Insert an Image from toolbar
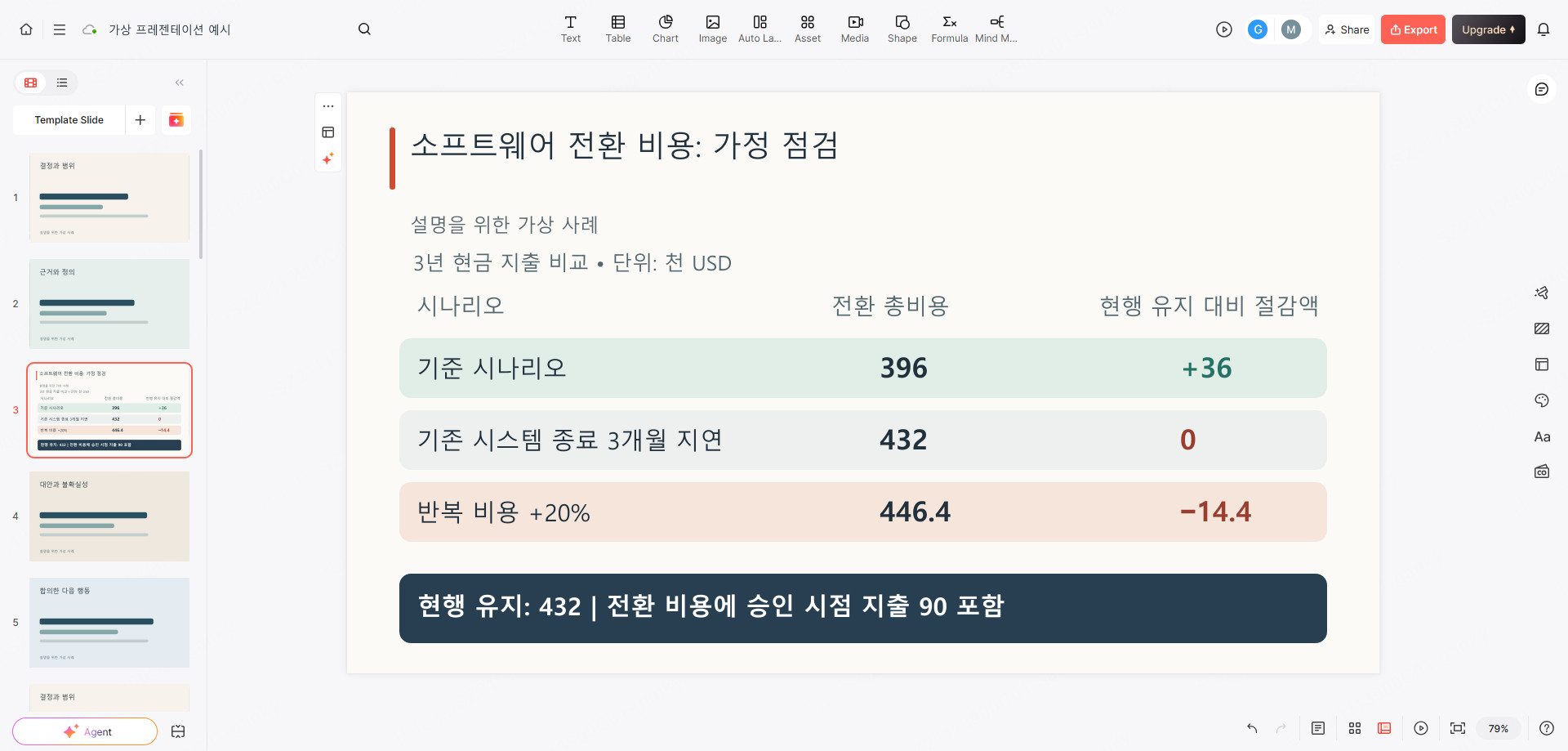The width and height of the screenshot is (1568, 751). pyautogui.click(x=713, y=29)
